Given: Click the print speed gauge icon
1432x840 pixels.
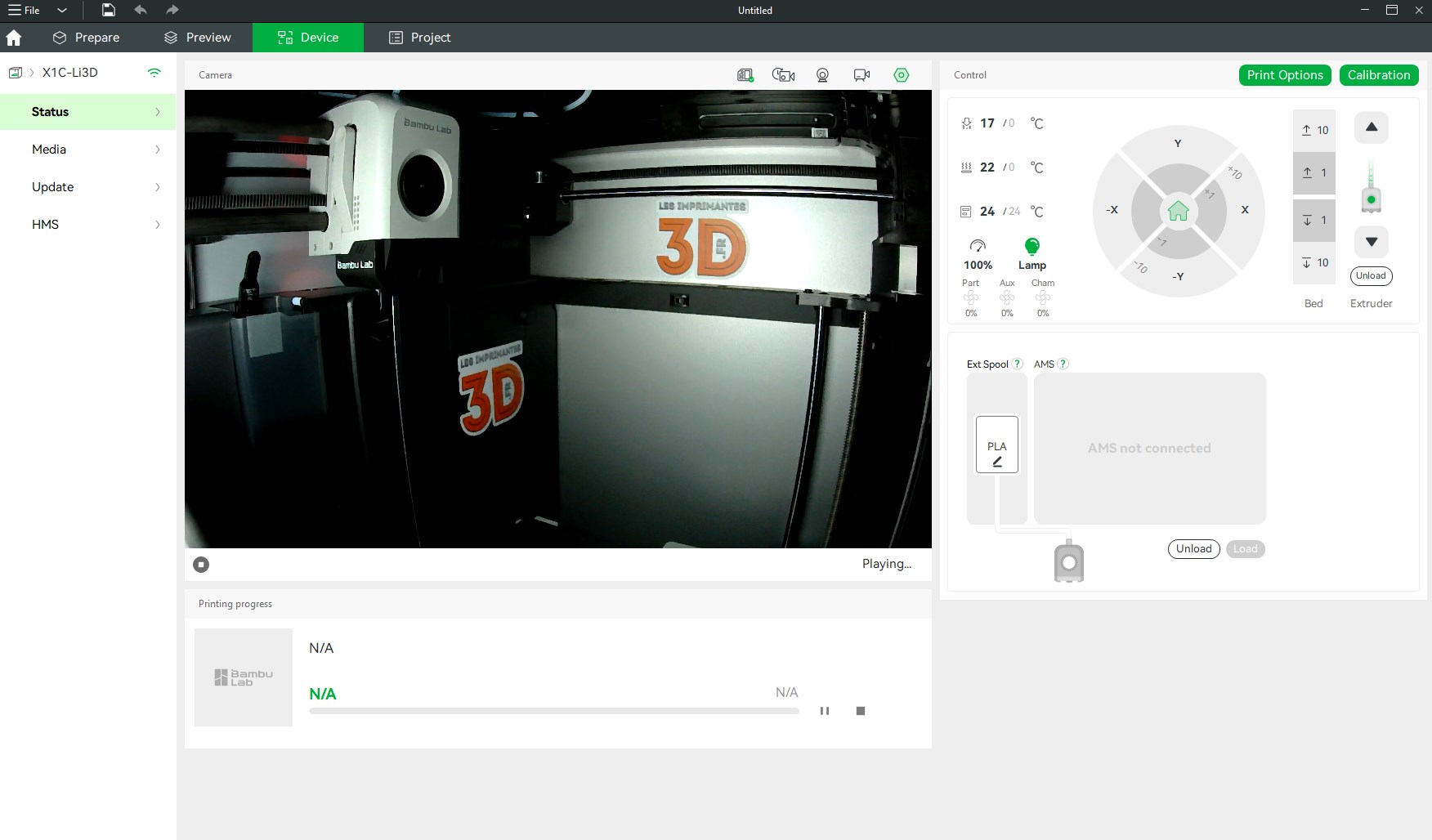Looking at the screenshot, I should click(x=978, y=246).
